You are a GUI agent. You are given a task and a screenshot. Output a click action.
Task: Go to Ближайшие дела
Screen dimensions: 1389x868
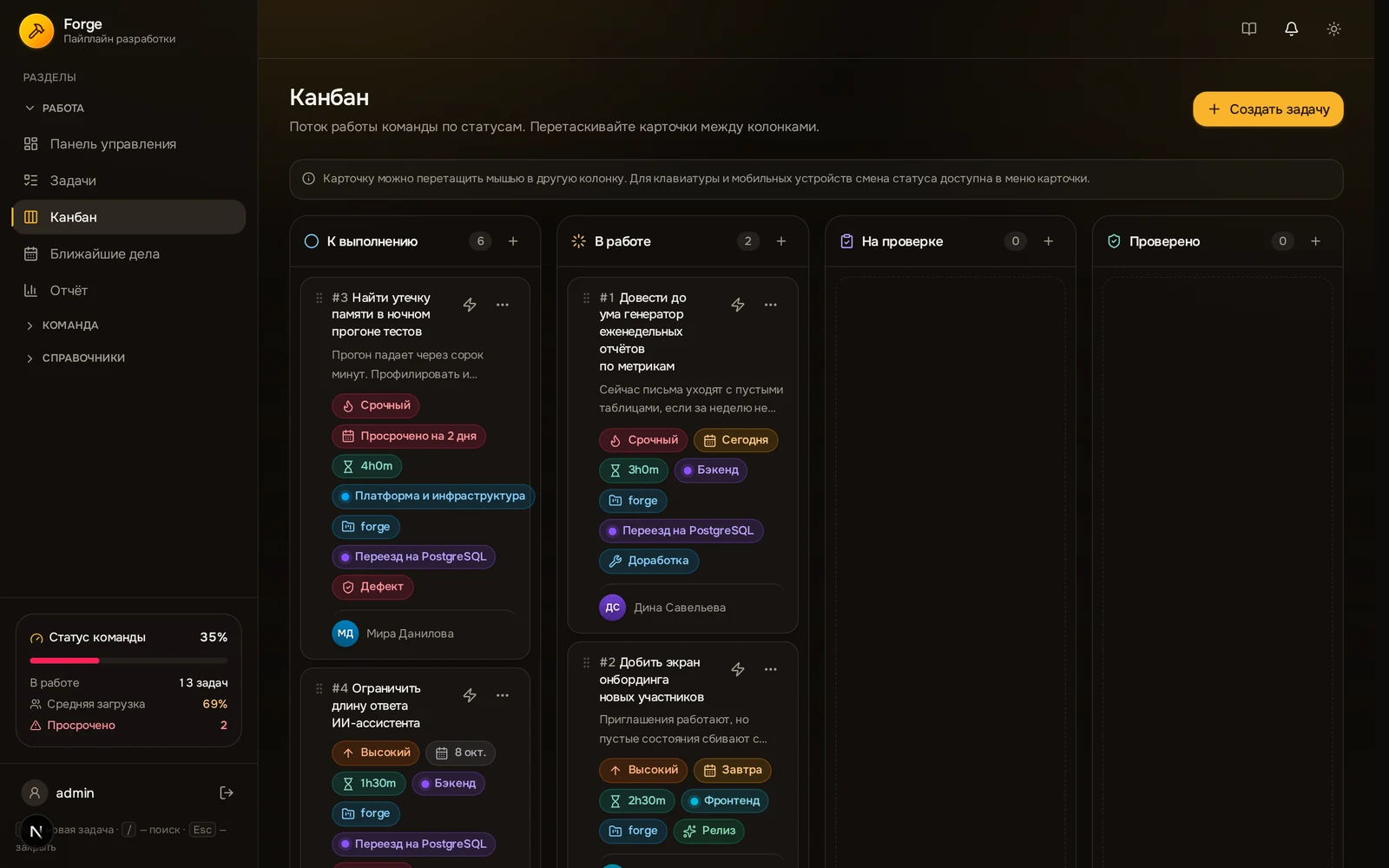coord(128,253)
